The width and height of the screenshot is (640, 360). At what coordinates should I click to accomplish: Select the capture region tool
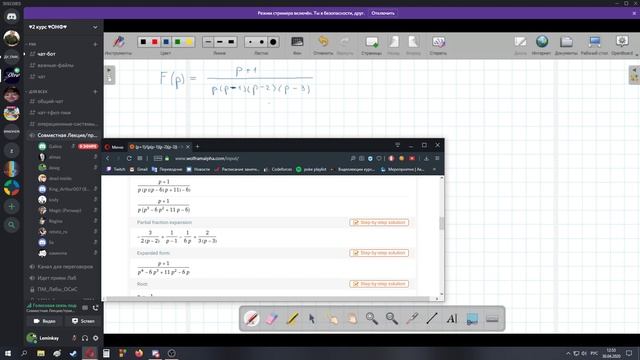[472, 318]
